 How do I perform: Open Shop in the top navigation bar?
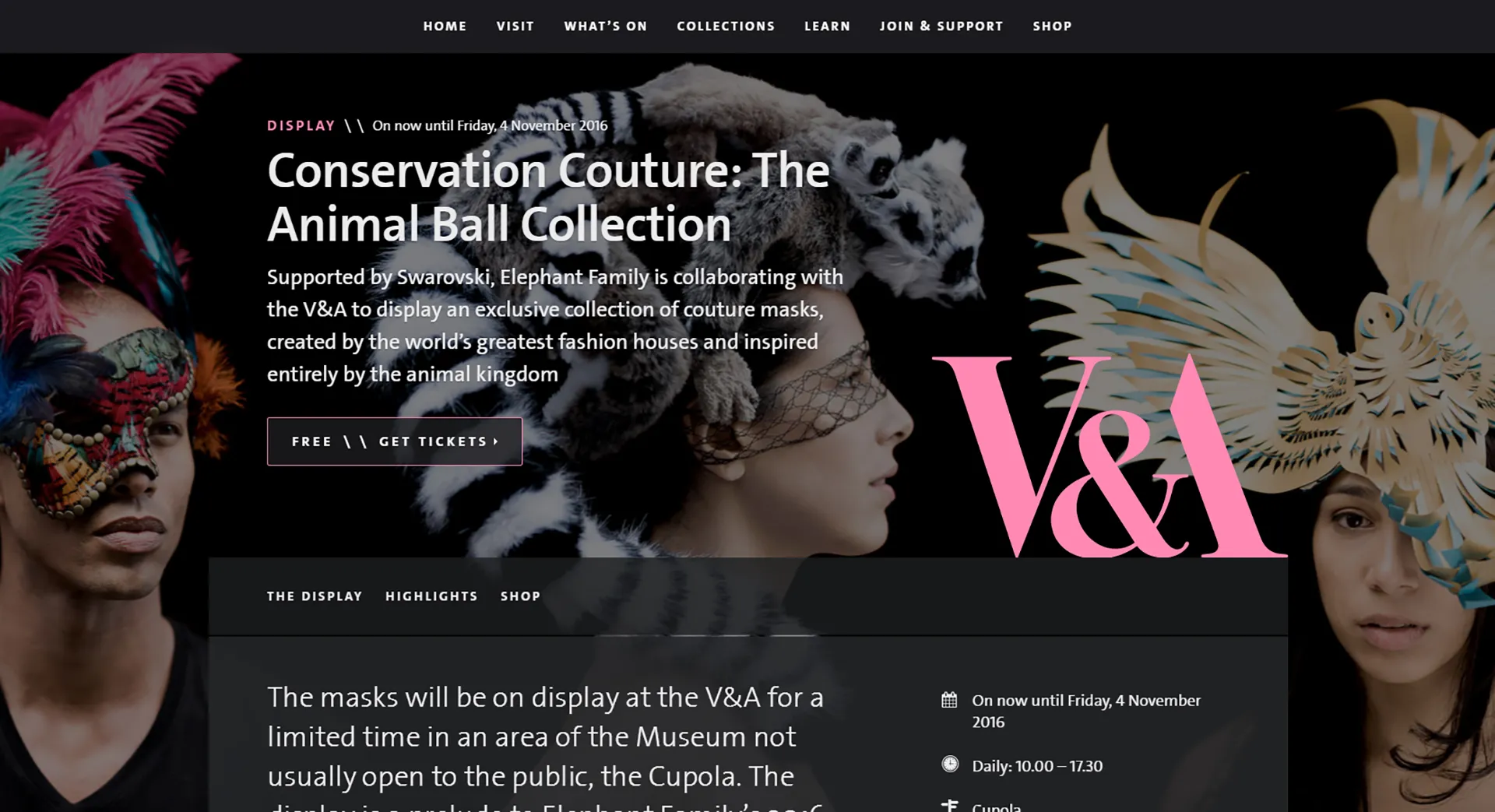[1052, 26]
